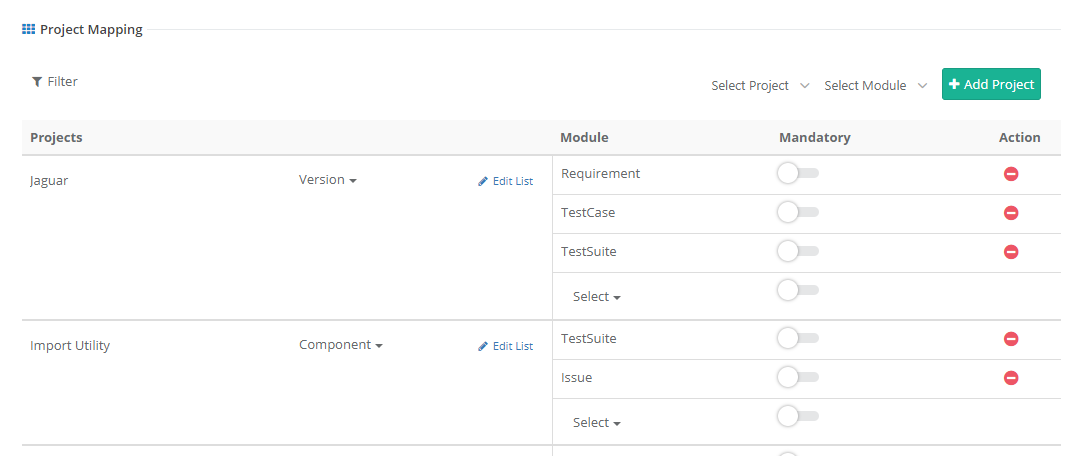
Task: Toggle Mandatory for Import Utility Issue
Action: 798,377
